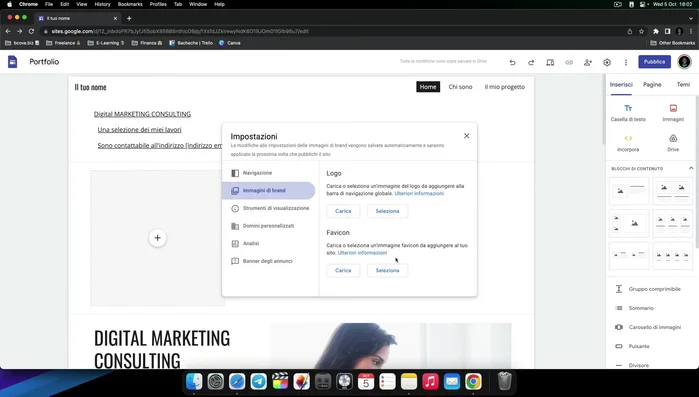This screenshot has height=397, width=699.
Task: Bookmark this page with the star icon
Action: pyautogui.click(x=641, y=31)
